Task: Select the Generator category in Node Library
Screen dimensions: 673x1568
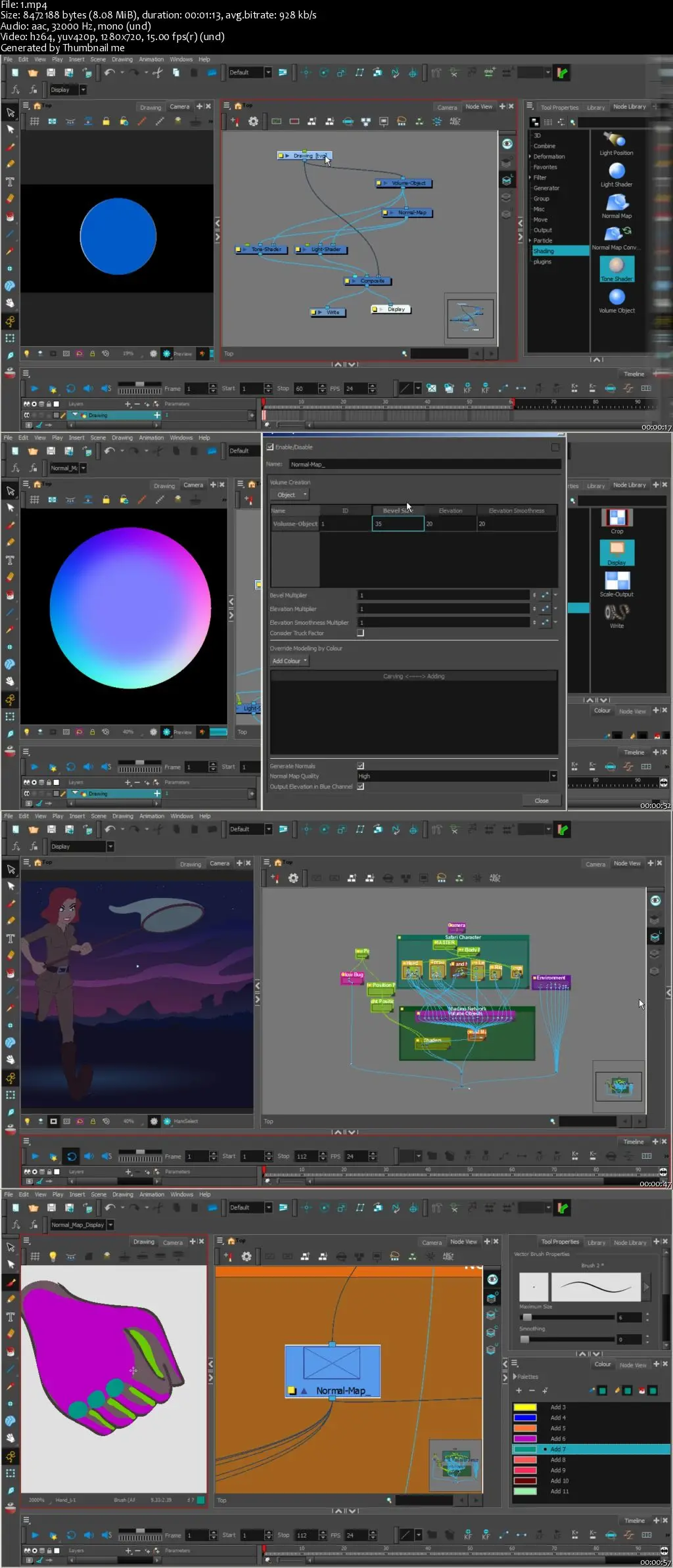Action: click(x=546, y=188)
